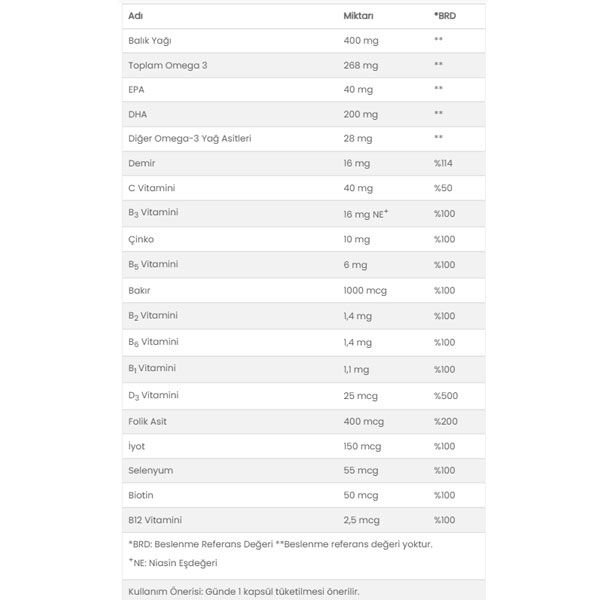Select the C Vitamini row label
The height and width of the screenshot is (600, 600).
(152, 188)
